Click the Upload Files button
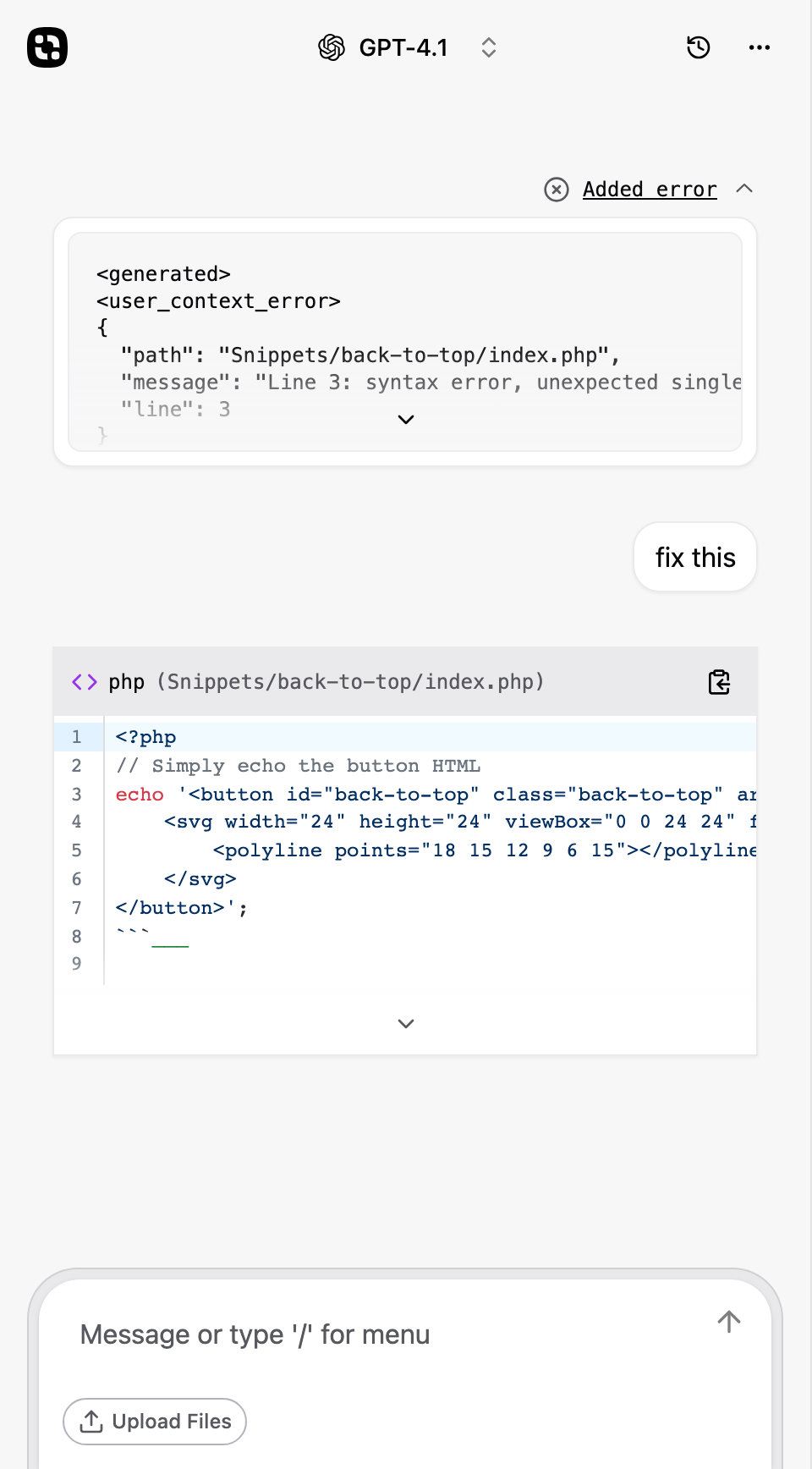 pyautogui.click(x=155, y=1422)
